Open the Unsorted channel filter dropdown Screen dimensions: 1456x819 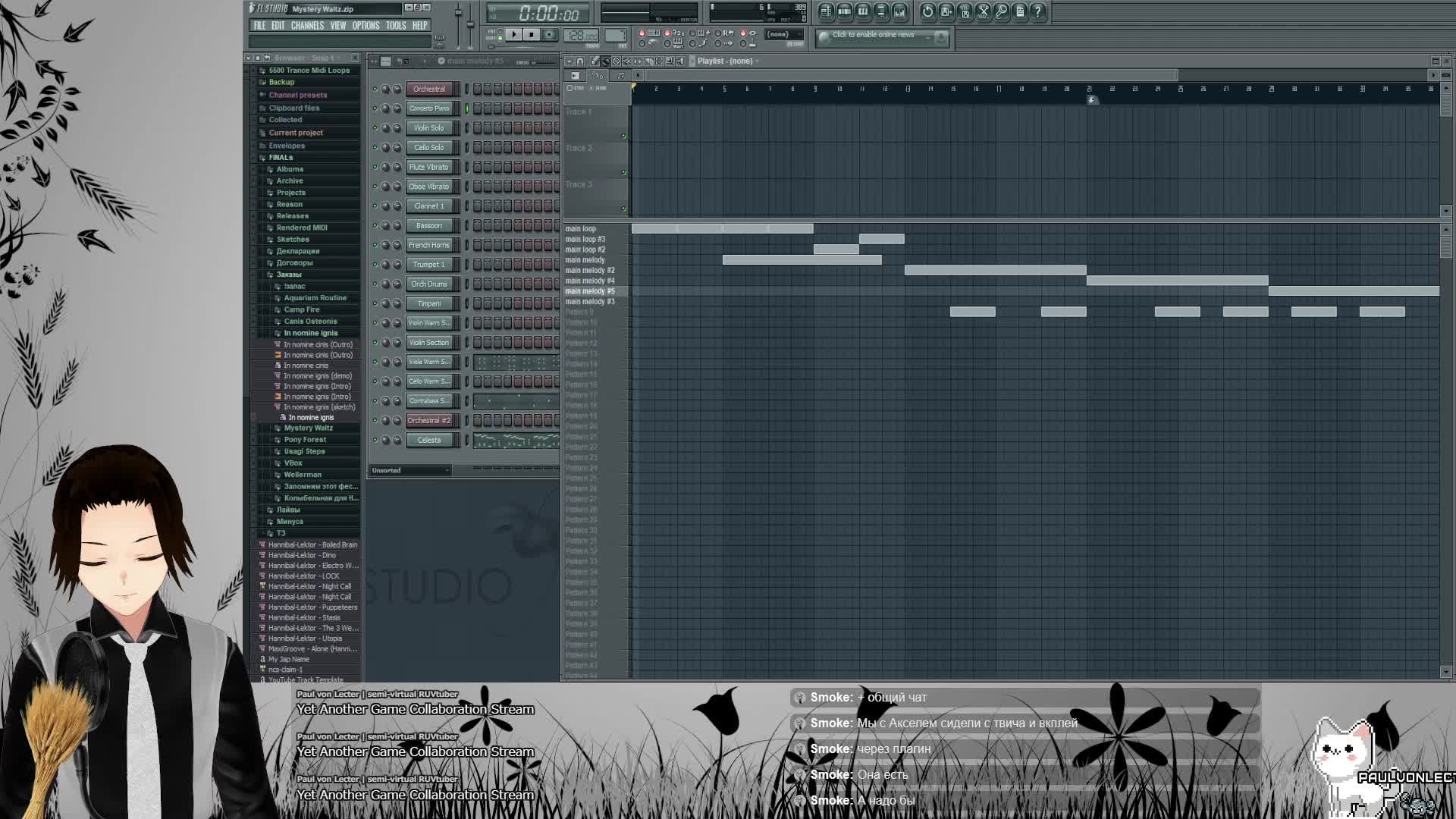(410, 470)
